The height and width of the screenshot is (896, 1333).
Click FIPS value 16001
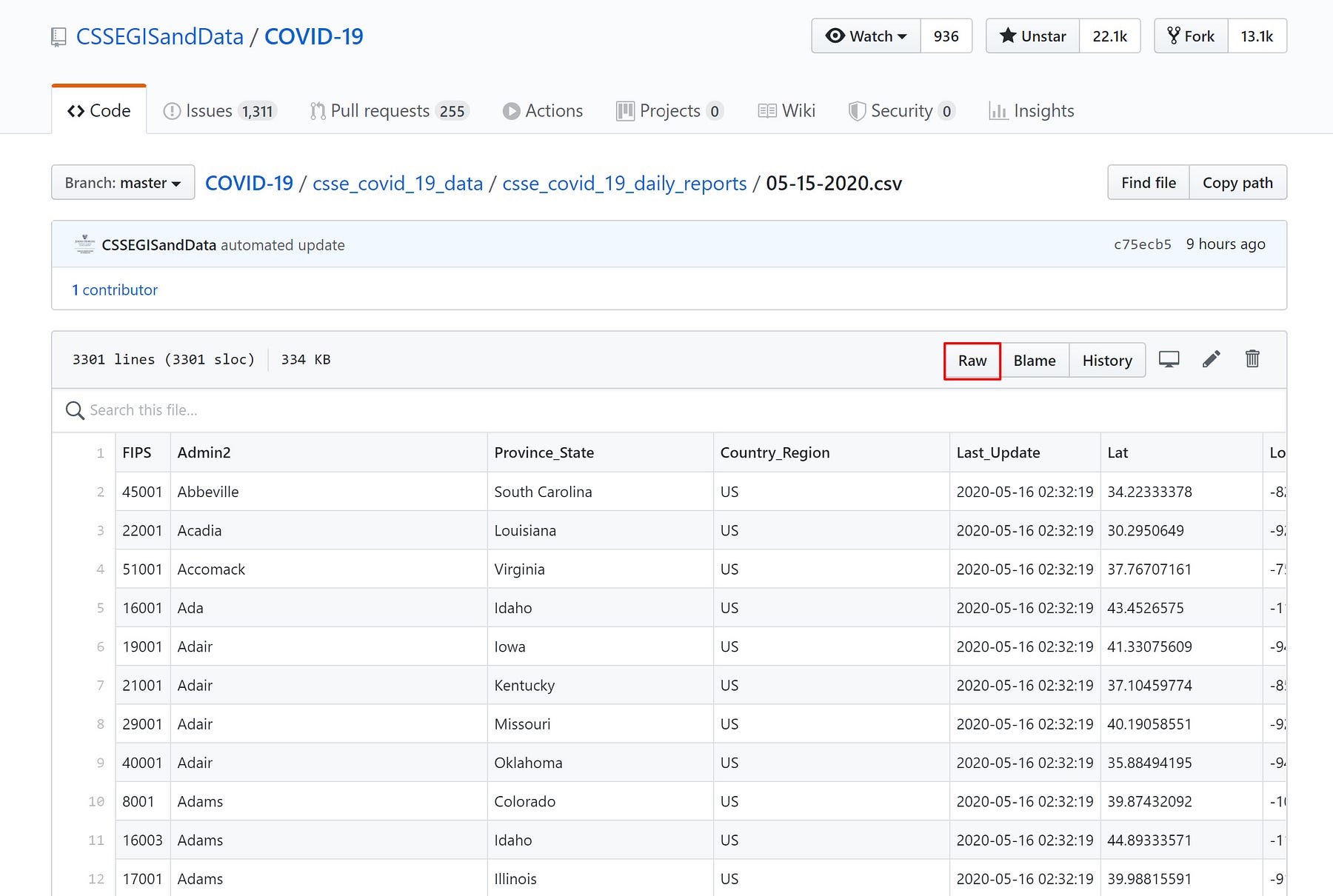tap(142, 608)
